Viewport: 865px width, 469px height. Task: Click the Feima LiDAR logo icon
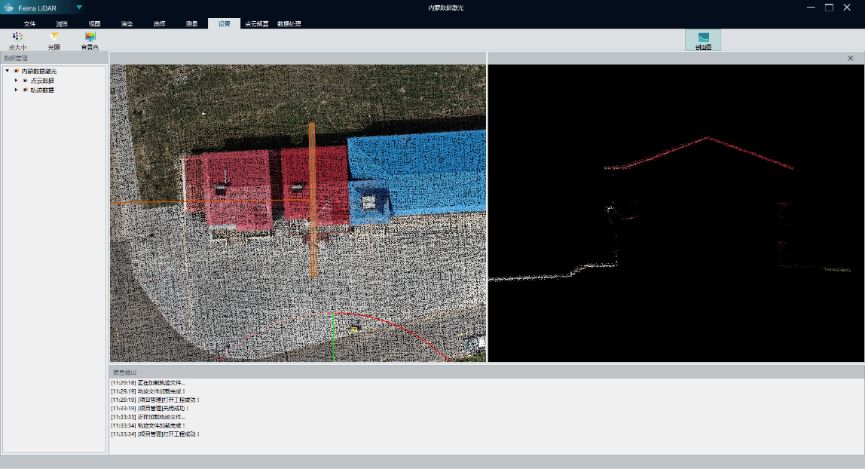8,7
